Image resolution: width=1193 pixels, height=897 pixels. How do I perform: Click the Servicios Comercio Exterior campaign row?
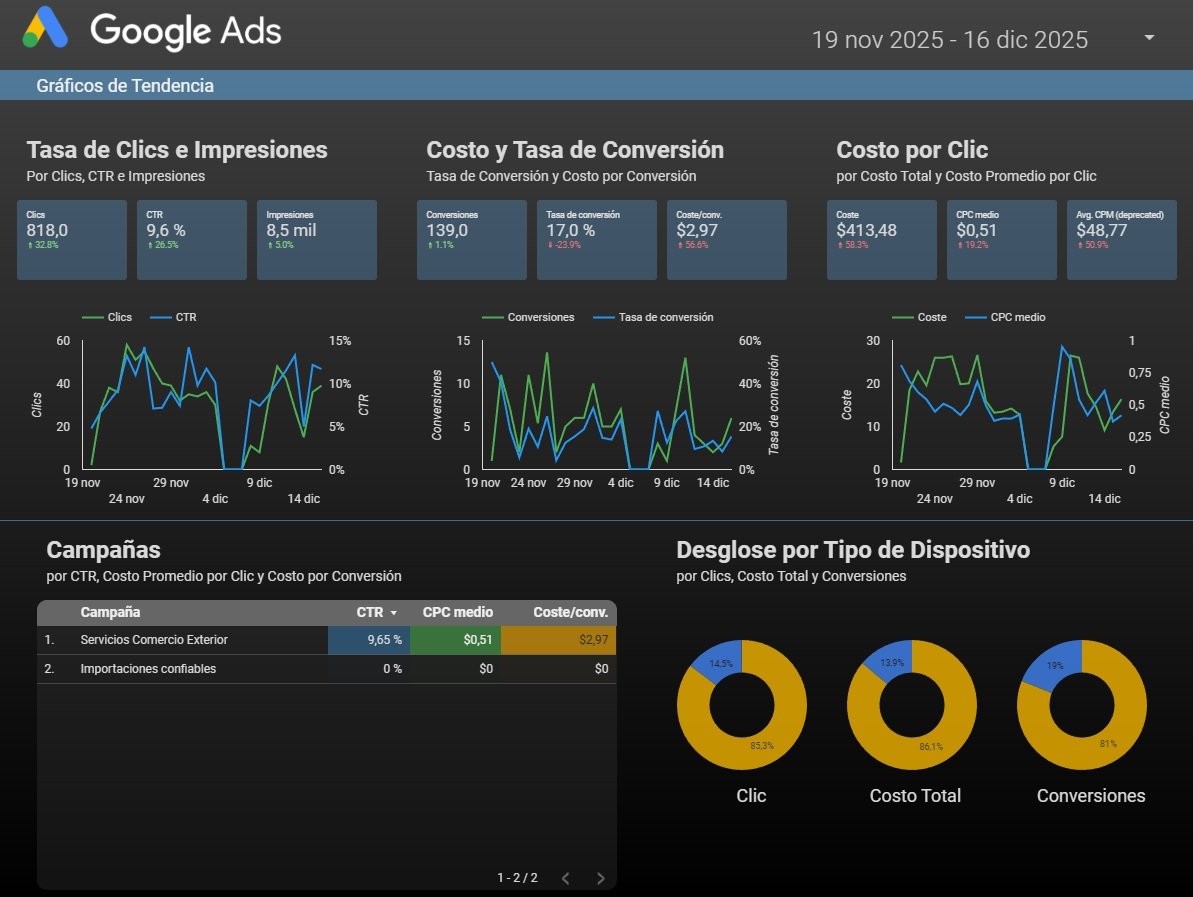click(x=154, y=640)
